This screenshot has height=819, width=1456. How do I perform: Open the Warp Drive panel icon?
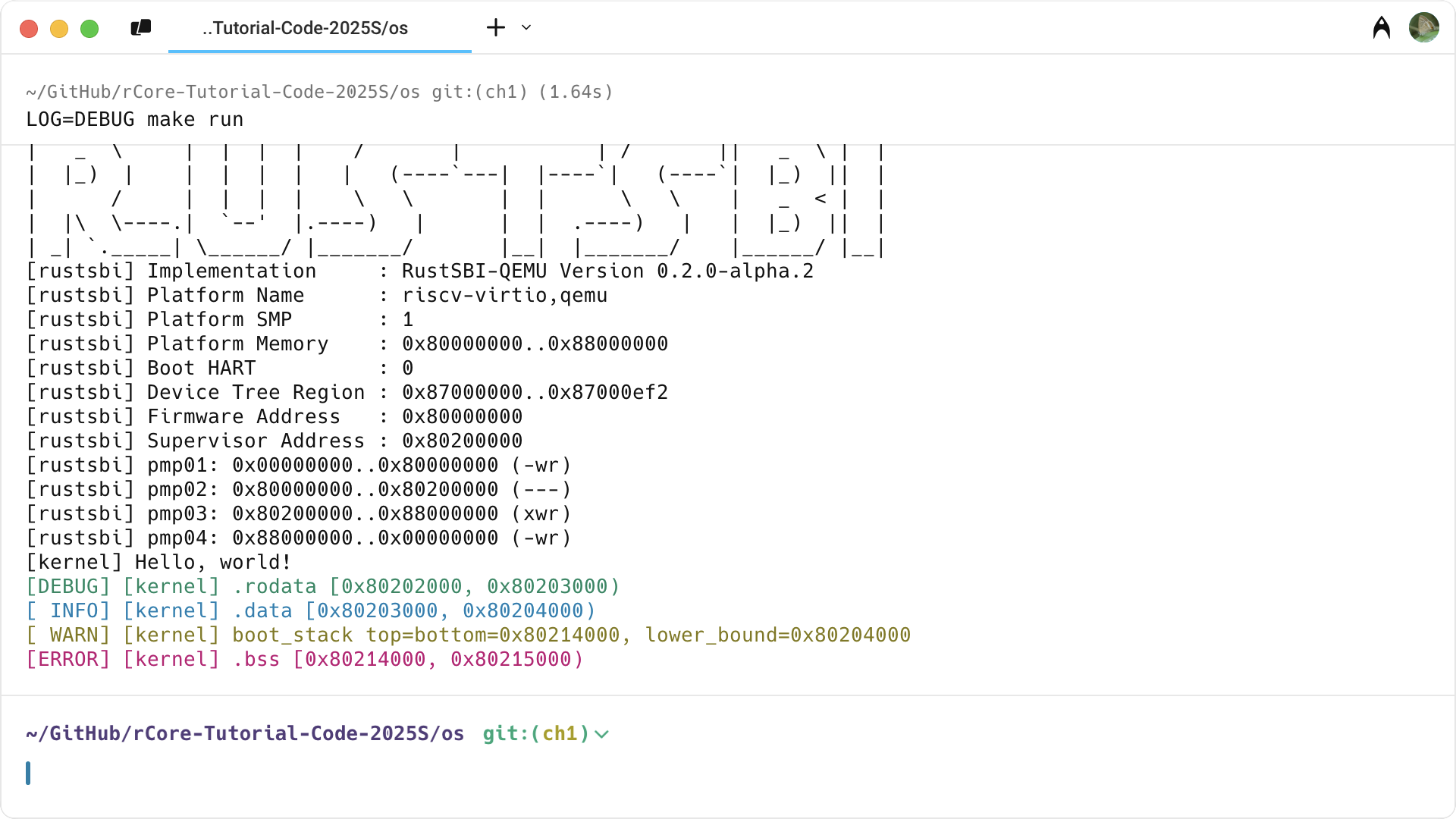(x=141, y=28)
